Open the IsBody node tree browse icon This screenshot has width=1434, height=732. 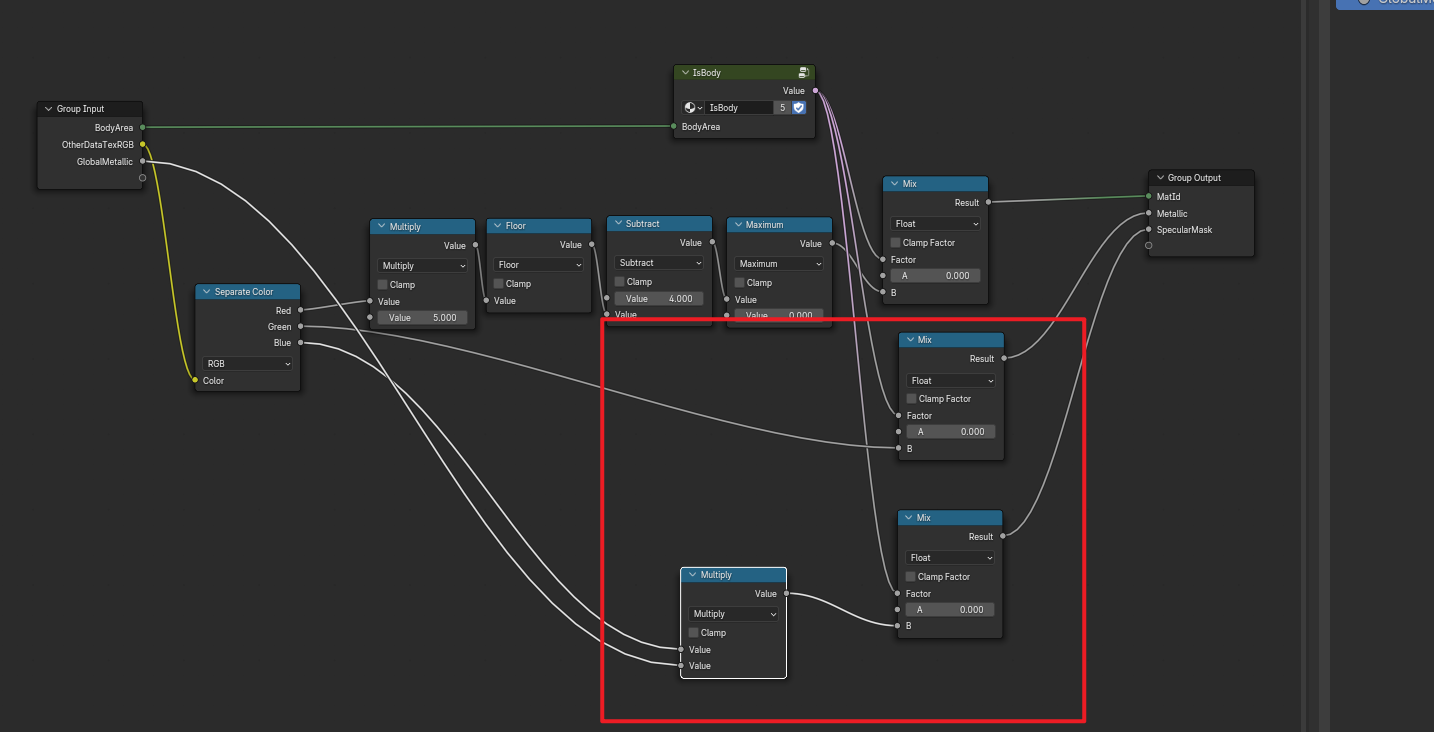click(693, 107)
